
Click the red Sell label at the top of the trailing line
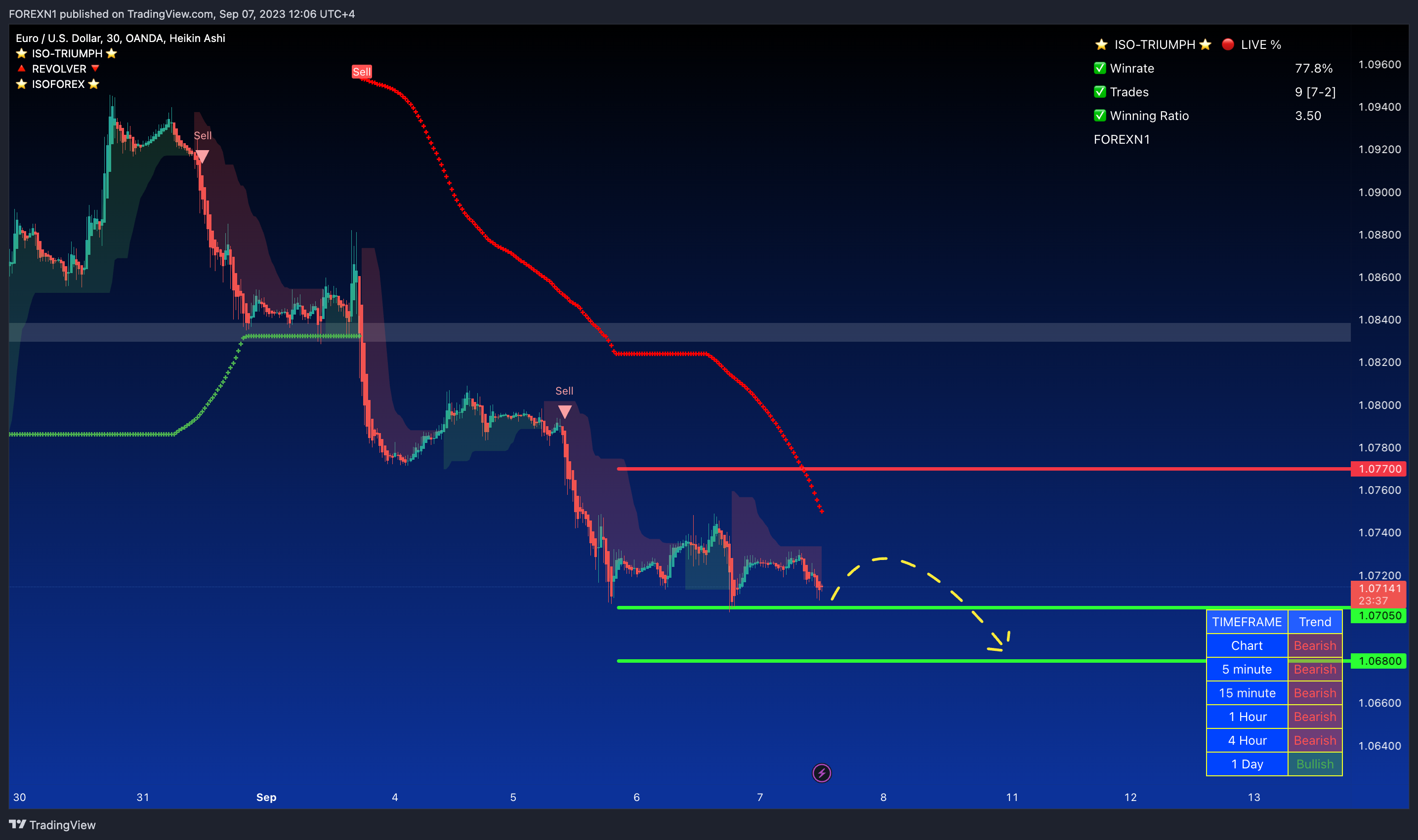[361, 72]
